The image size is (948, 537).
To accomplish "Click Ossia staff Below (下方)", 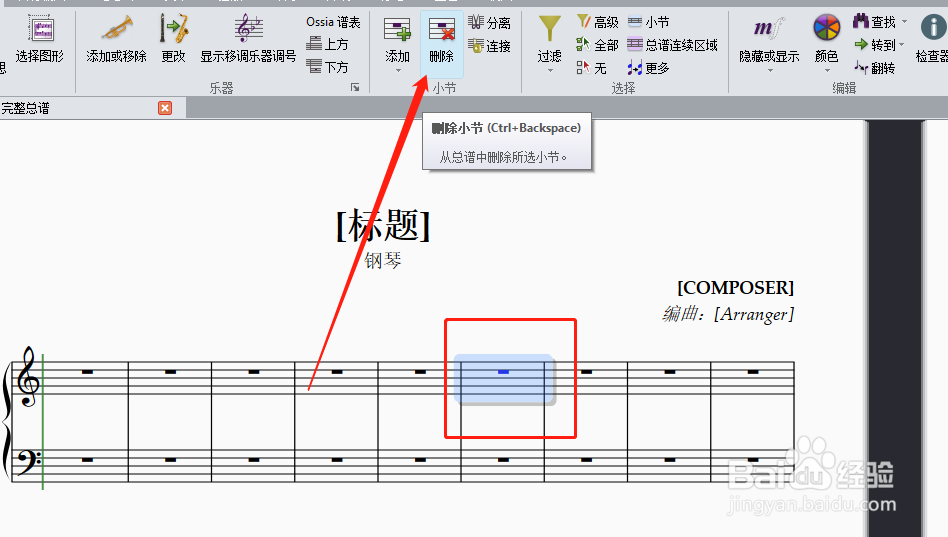I will click(x=327, y=67).
